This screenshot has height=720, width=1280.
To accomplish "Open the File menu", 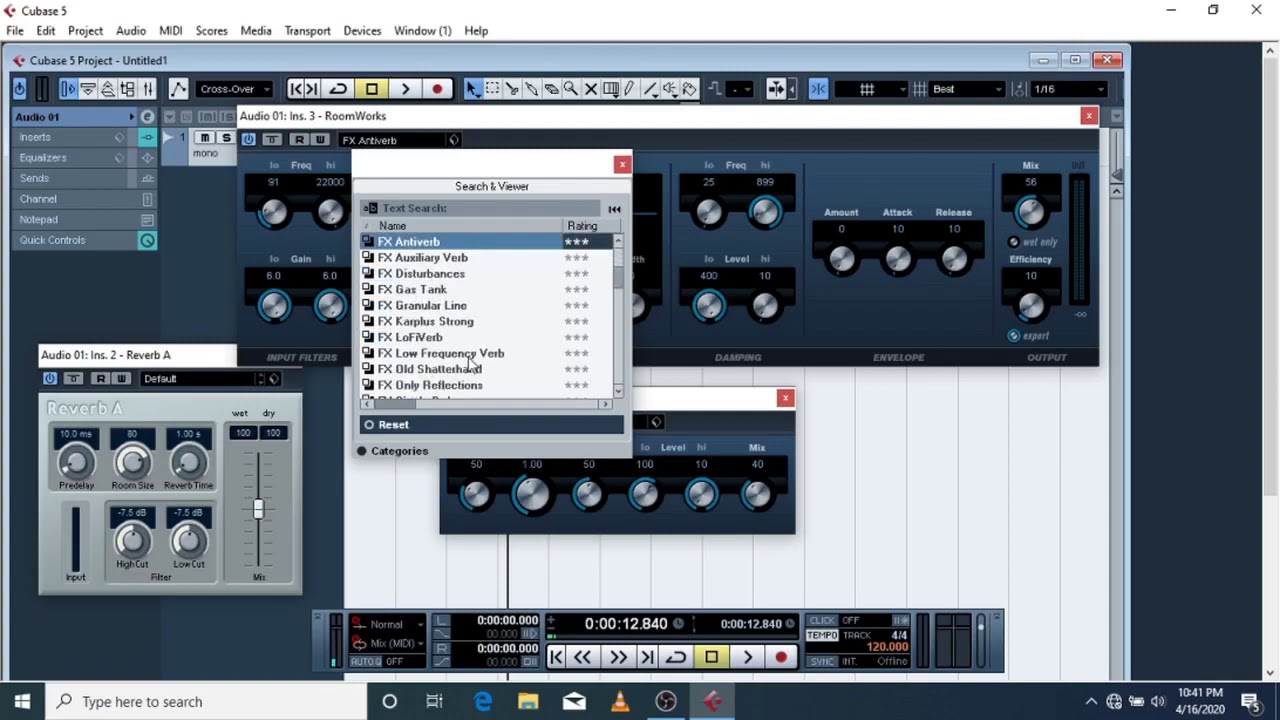I will coord(15,31).
